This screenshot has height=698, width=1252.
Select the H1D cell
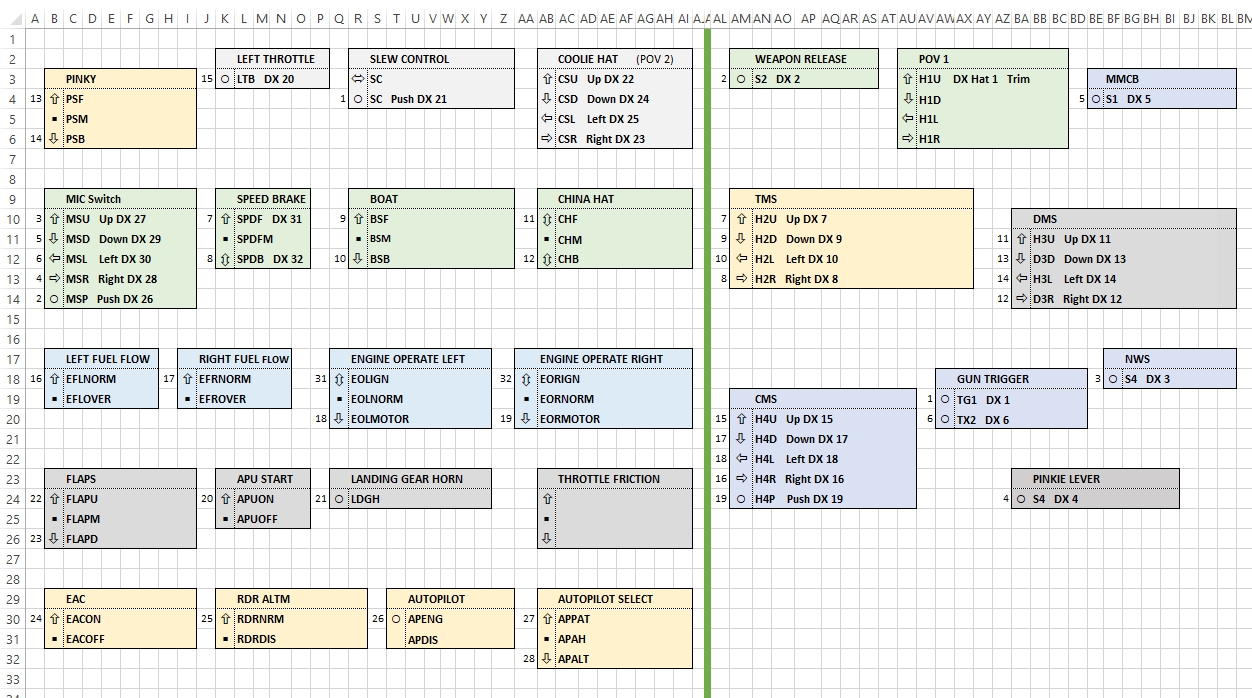coord(991,99)
